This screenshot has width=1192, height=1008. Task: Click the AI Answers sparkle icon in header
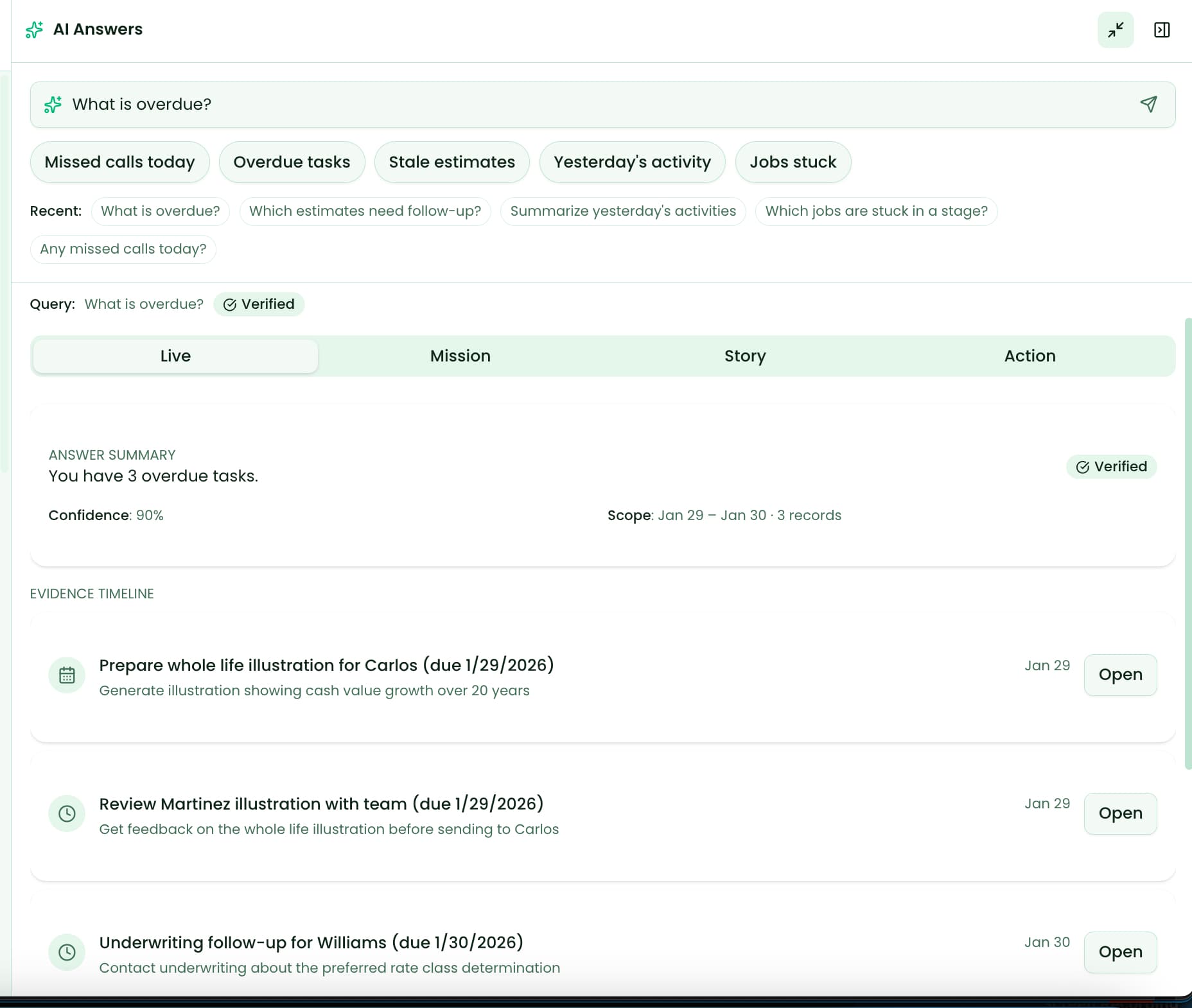pos(34,30)
